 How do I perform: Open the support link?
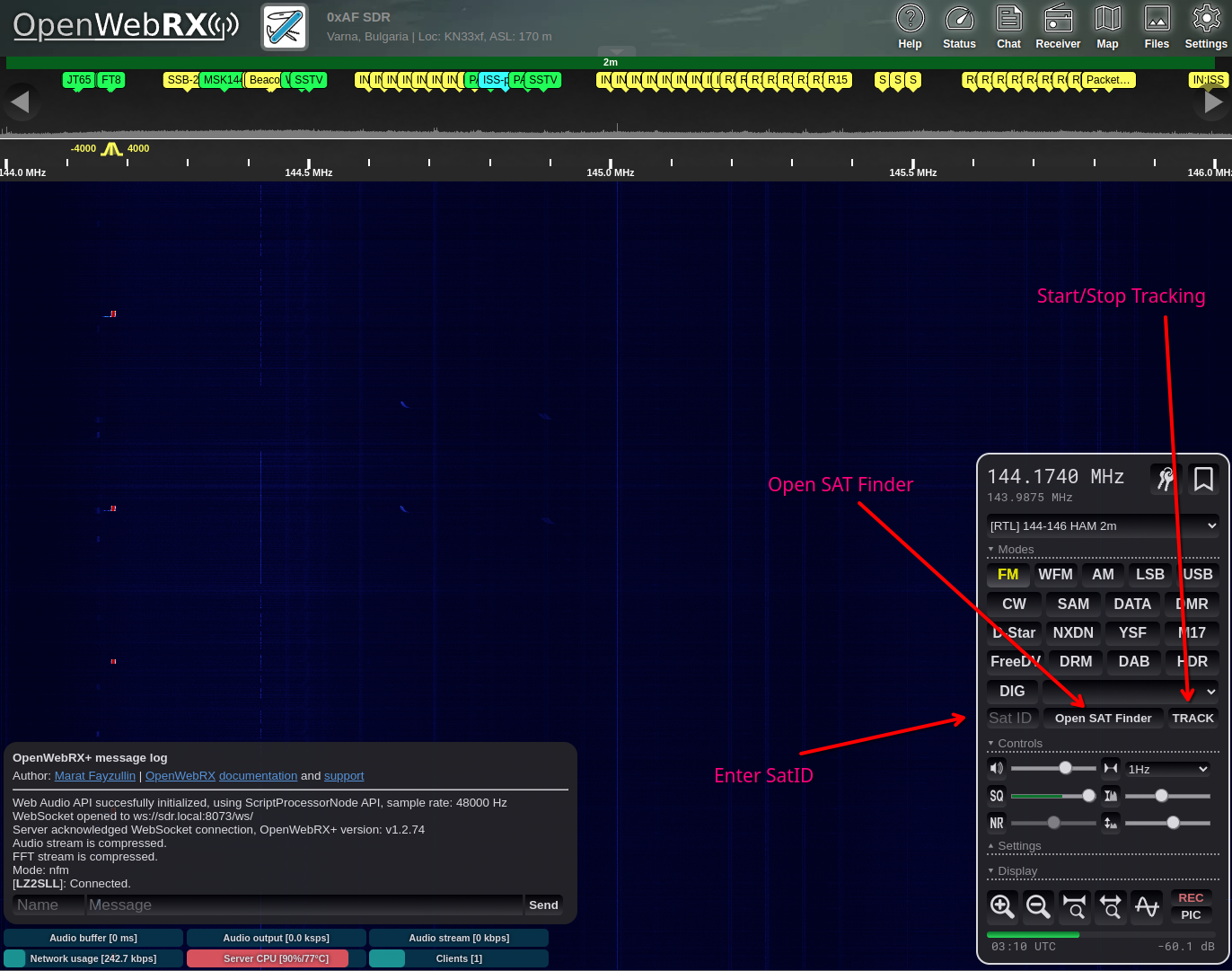(x=344, y=776)
